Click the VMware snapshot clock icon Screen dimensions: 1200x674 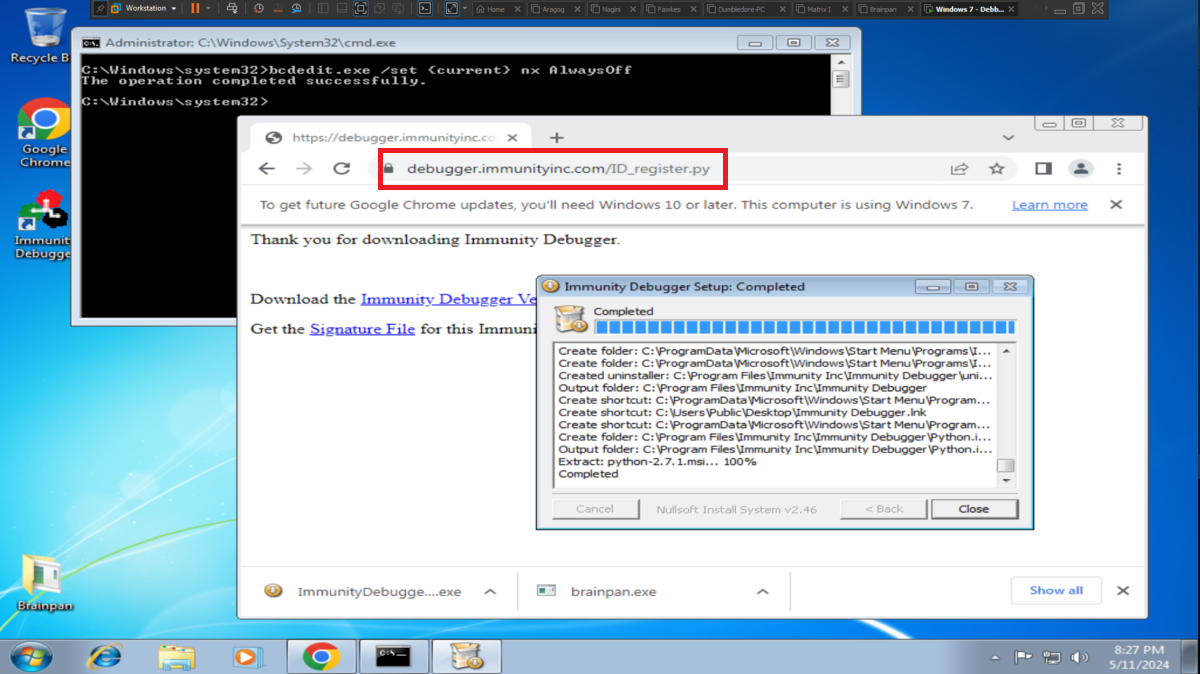[259, 8]
